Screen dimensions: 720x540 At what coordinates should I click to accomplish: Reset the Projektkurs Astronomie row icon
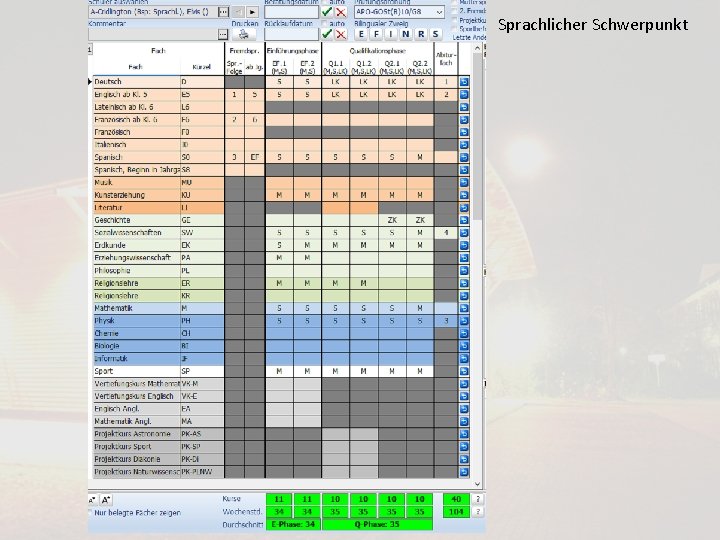click(464, 434)
